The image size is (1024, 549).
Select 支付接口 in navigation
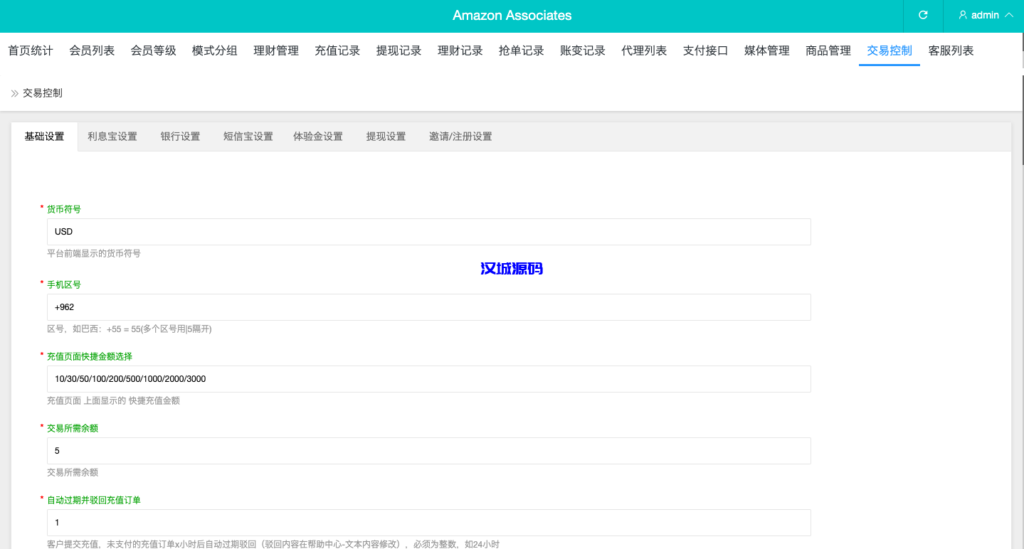tap(705, 50)
